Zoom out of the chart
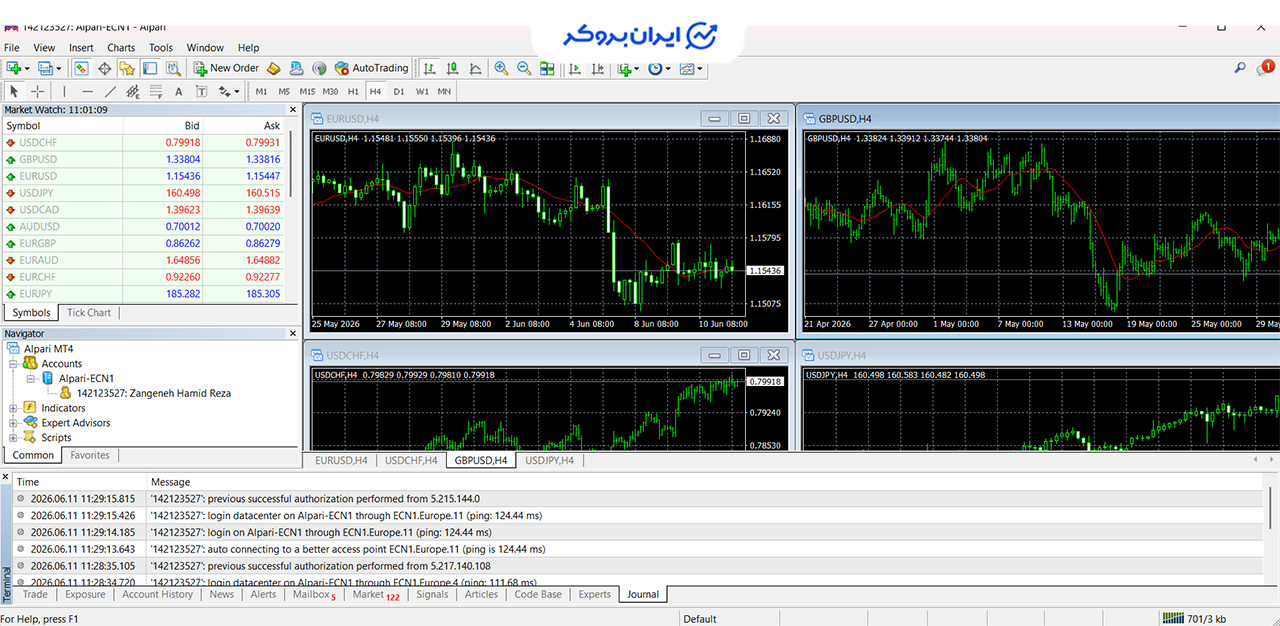The height and width of the screenshot is (626, 1280). [x=524, y=68]
